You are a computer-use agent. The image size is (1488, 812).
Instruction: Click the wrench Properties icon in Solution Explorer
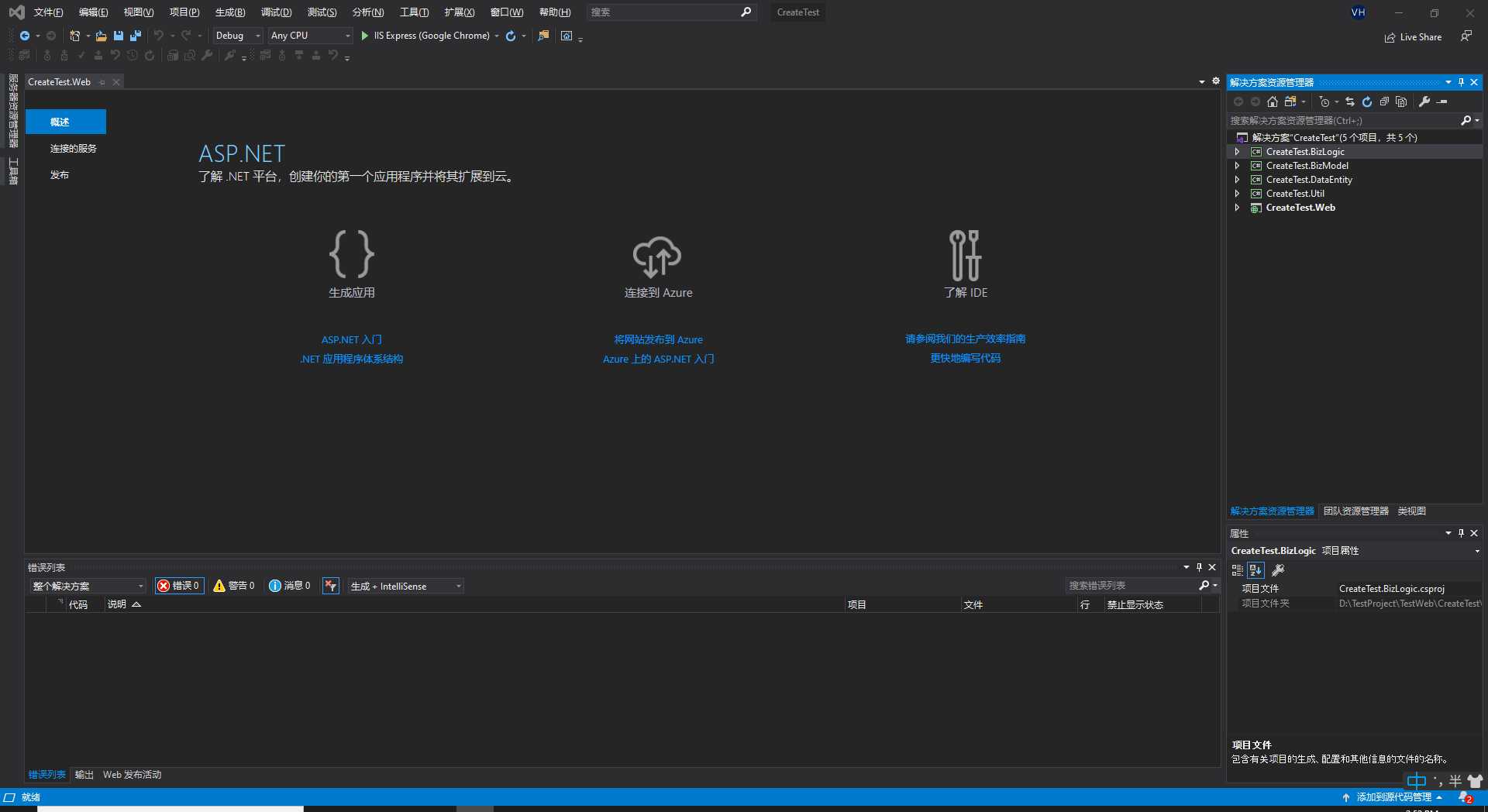pos(1424,101)
